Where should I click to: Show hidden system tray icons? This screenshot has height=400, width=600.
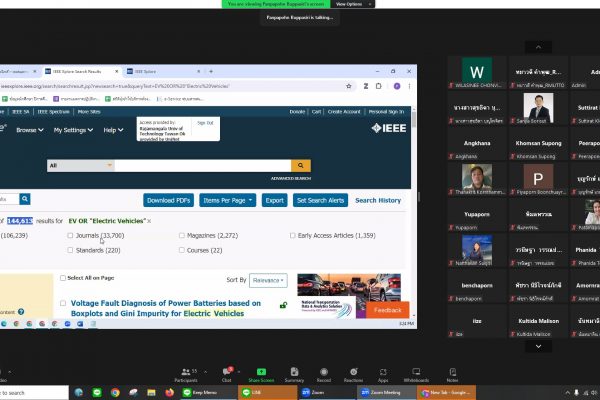tap(567, 393)
